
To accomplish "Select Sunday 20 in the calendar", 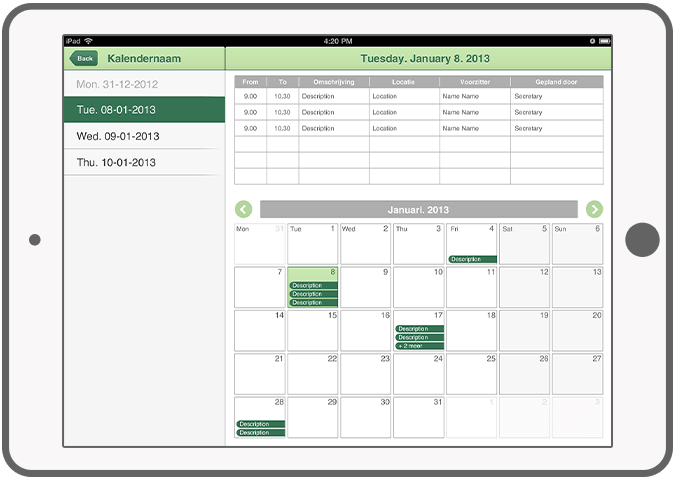I will coord(578,330).
